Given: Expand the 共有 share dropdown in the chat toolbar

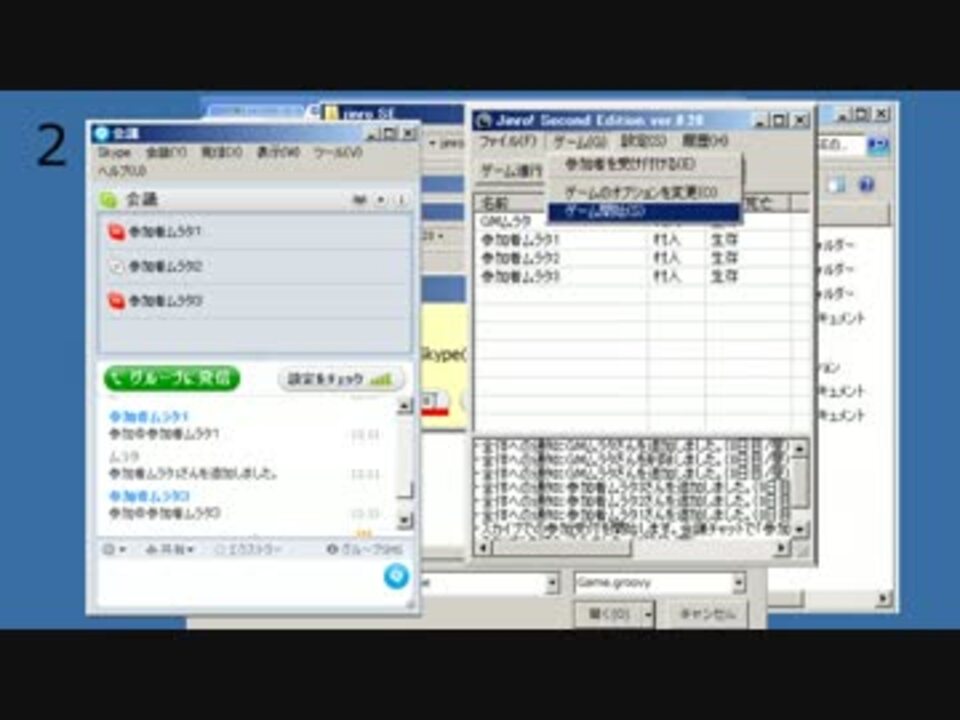Looking at the screenshot, I should click(x=170, y=550).
